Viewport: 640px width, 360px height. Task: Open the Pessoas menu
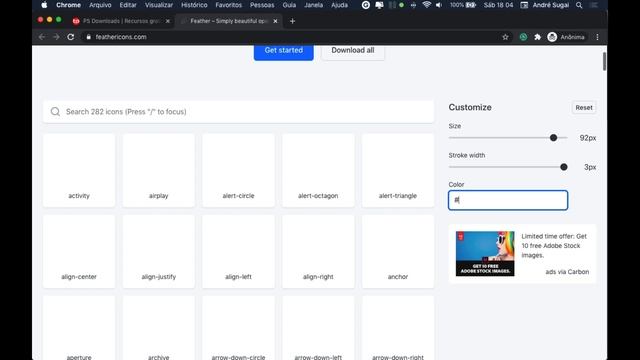(262, 5)
